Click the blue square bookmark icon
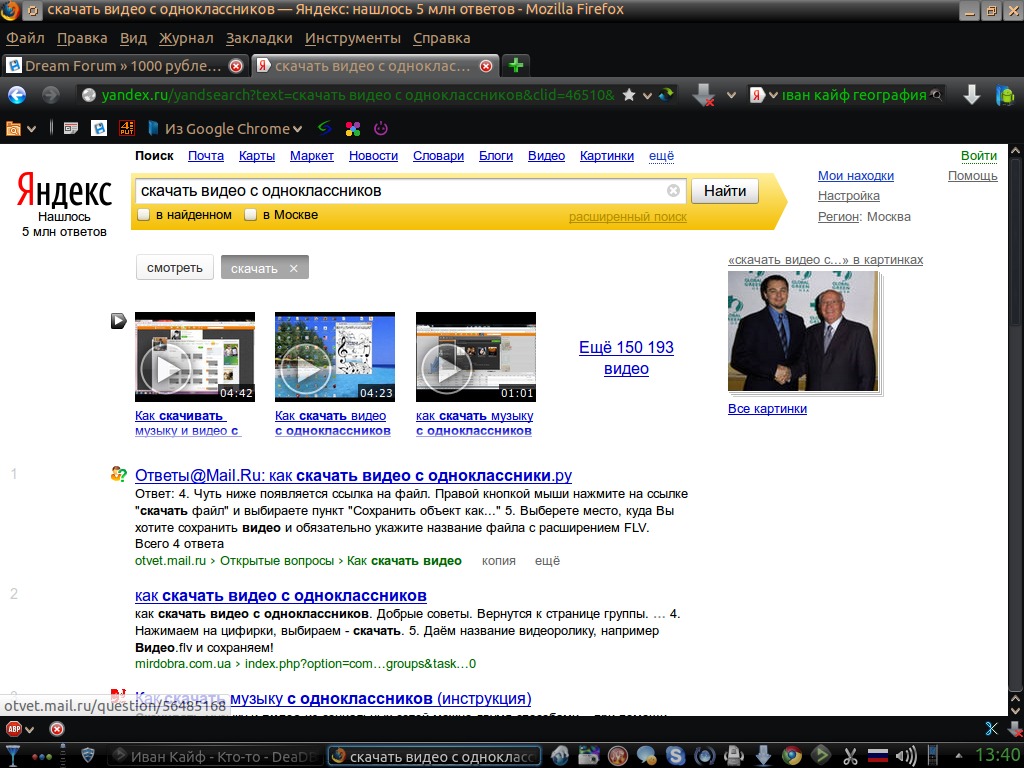1024x768 pixels. [x=99, y=129]
